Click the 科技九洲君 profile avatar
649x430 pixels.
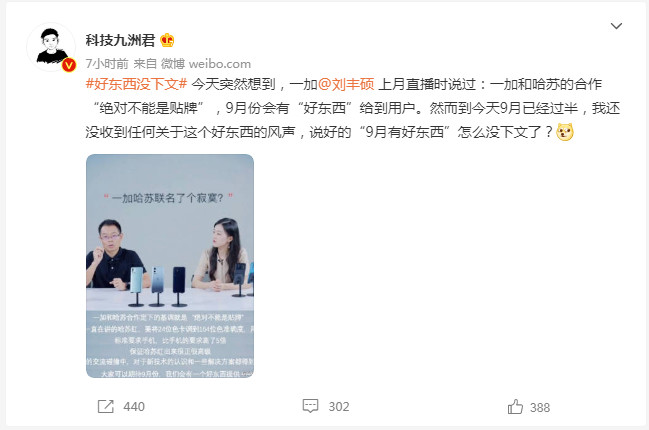click(51, 47)
